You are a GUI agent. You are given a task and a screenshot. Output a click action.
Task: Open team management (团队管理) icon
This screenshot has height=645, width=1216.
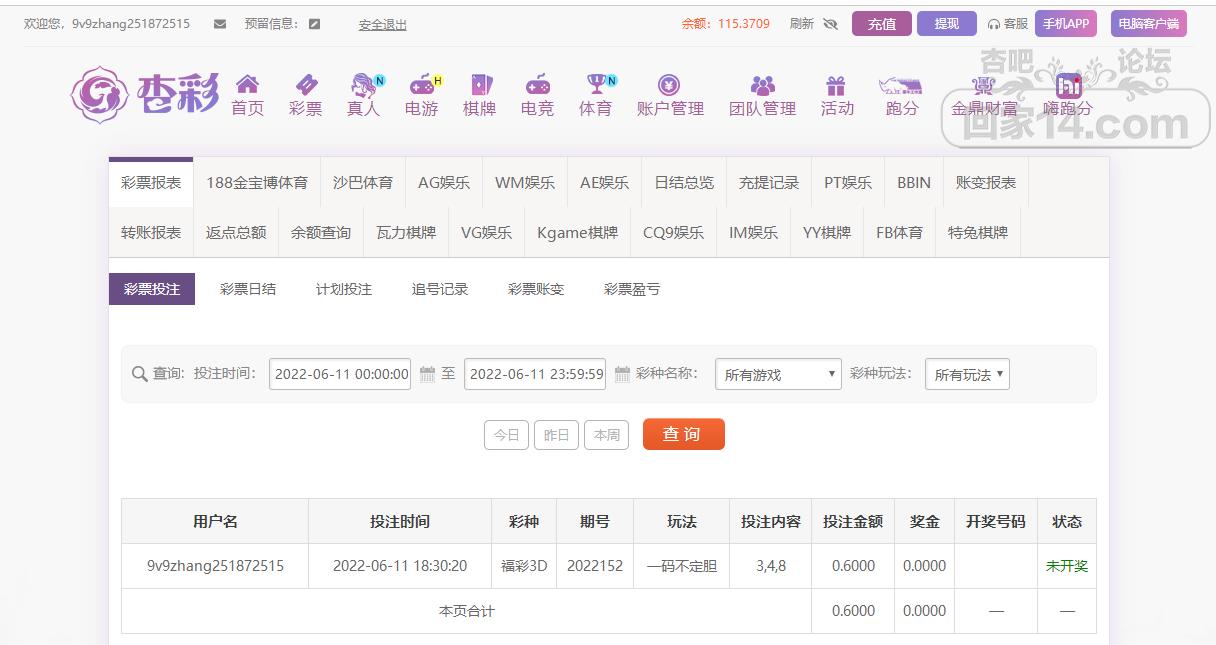(x=762, y=84)
